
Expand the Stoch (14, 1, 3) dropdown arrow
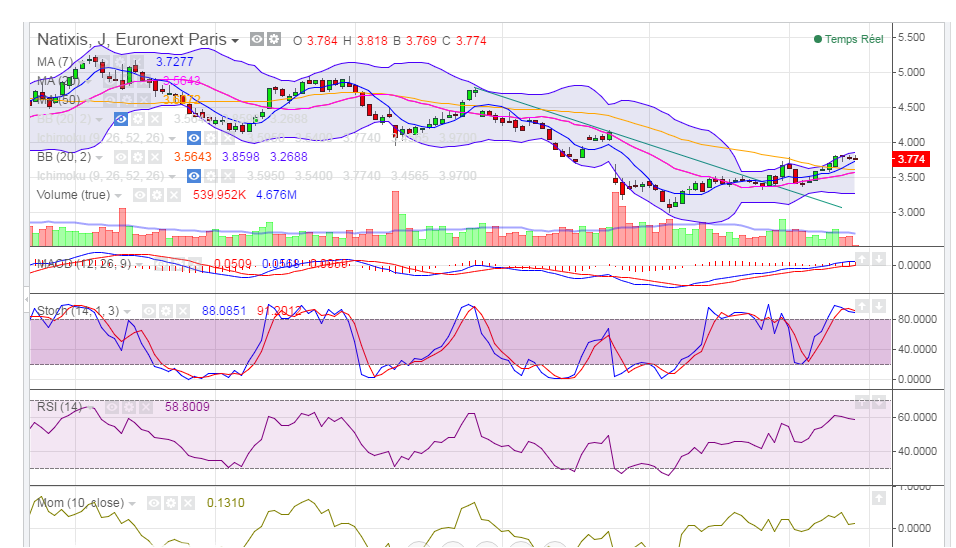tap(125, 312)
